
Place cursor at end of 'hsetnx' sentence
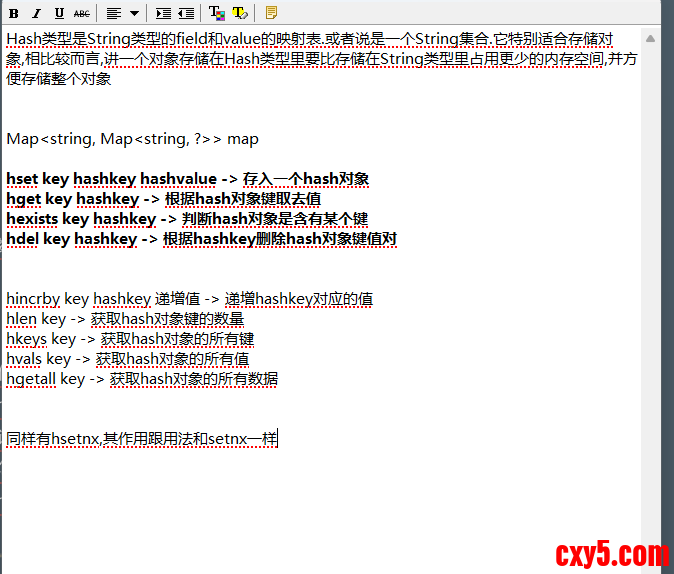[278, 439]
